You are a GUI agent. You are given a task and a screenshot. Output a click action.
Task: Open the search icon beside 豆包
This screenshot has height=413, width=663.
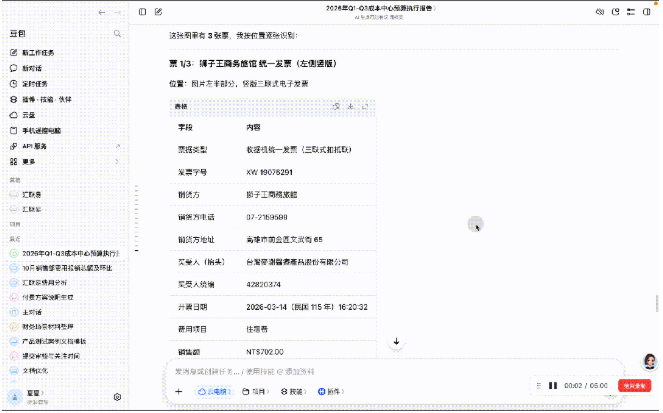coord(117,33)
